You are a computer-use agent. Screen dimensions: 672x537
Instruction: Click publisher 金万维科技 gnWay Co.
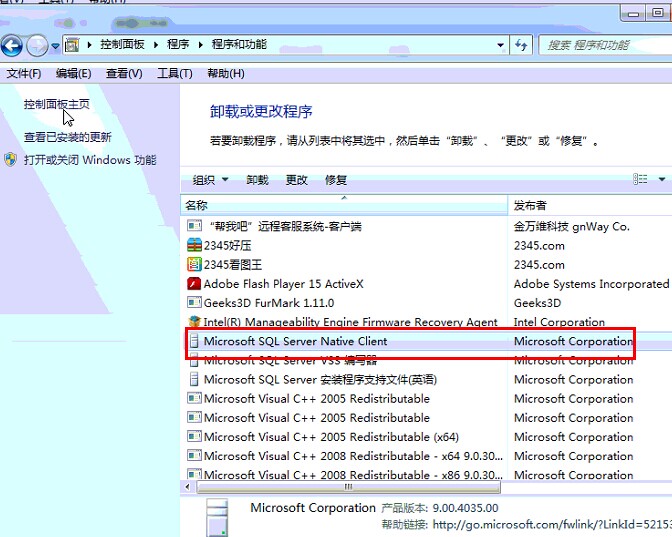(x=572, y=226)
